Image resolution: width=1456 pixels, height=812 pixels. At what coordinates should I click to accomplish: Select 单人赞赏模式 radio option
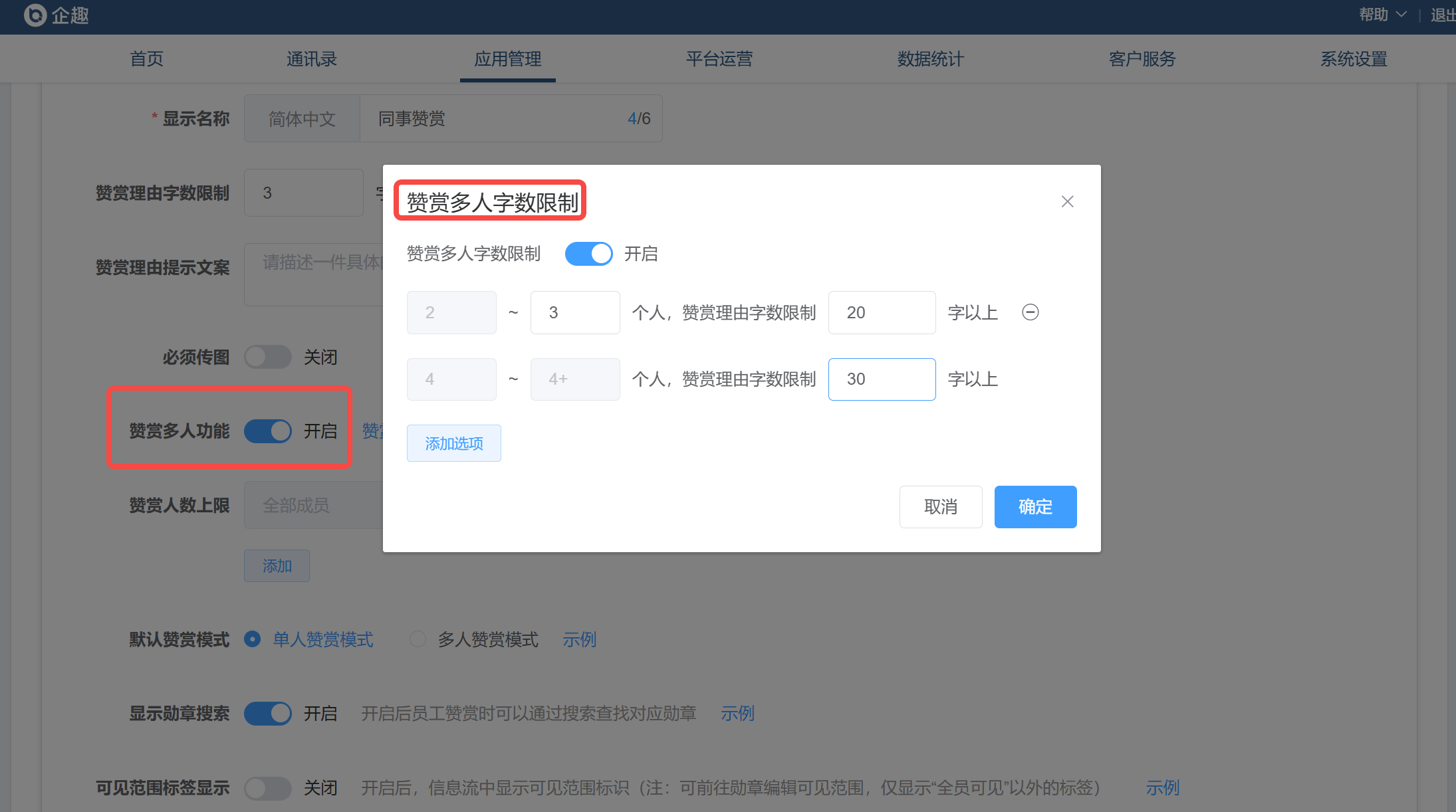(x=253, y=639)
